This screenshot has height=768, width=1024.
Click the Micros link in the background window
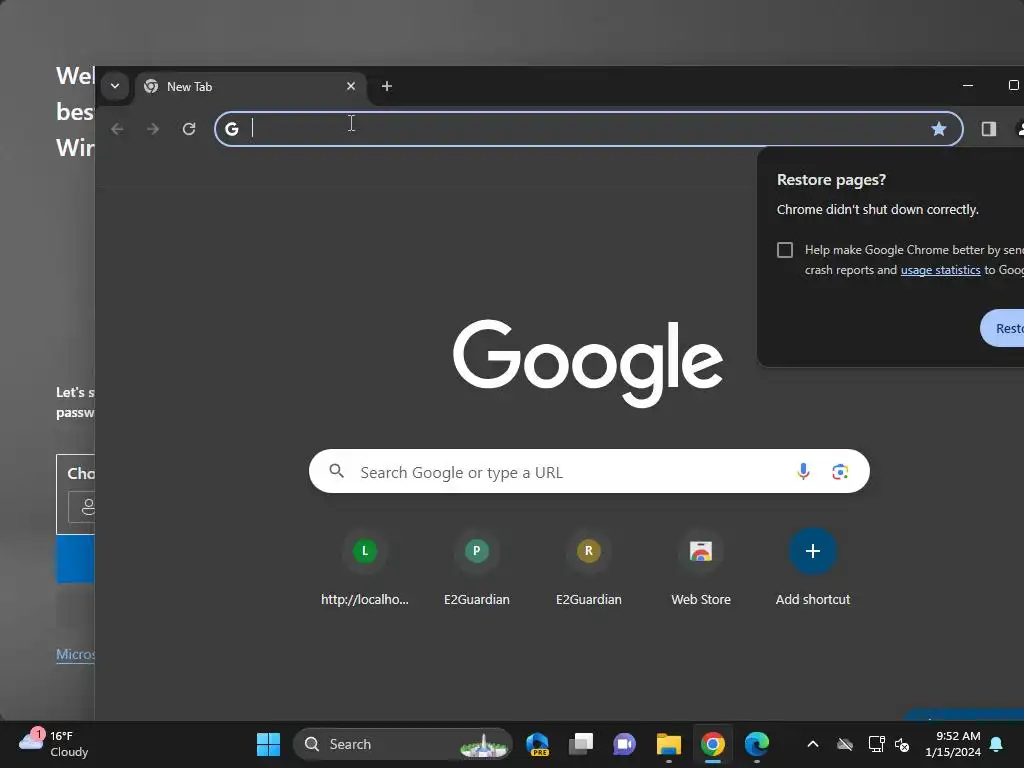(75, 654)
